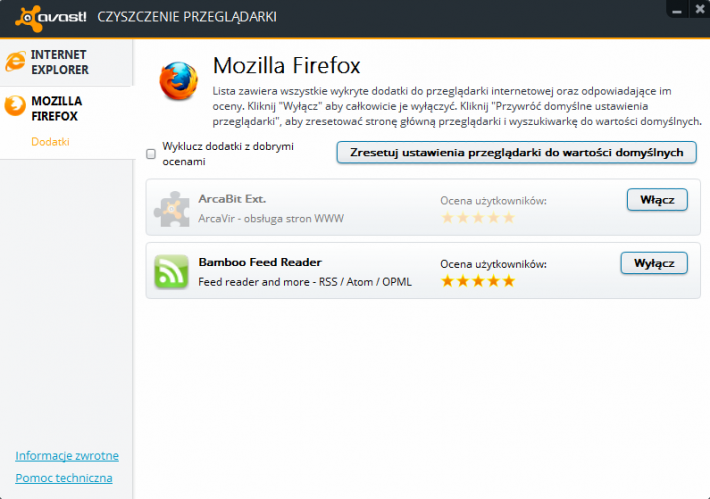Click the Bamboo Feed Reader RSS icon
710x499 pixels.
[171, 272]
